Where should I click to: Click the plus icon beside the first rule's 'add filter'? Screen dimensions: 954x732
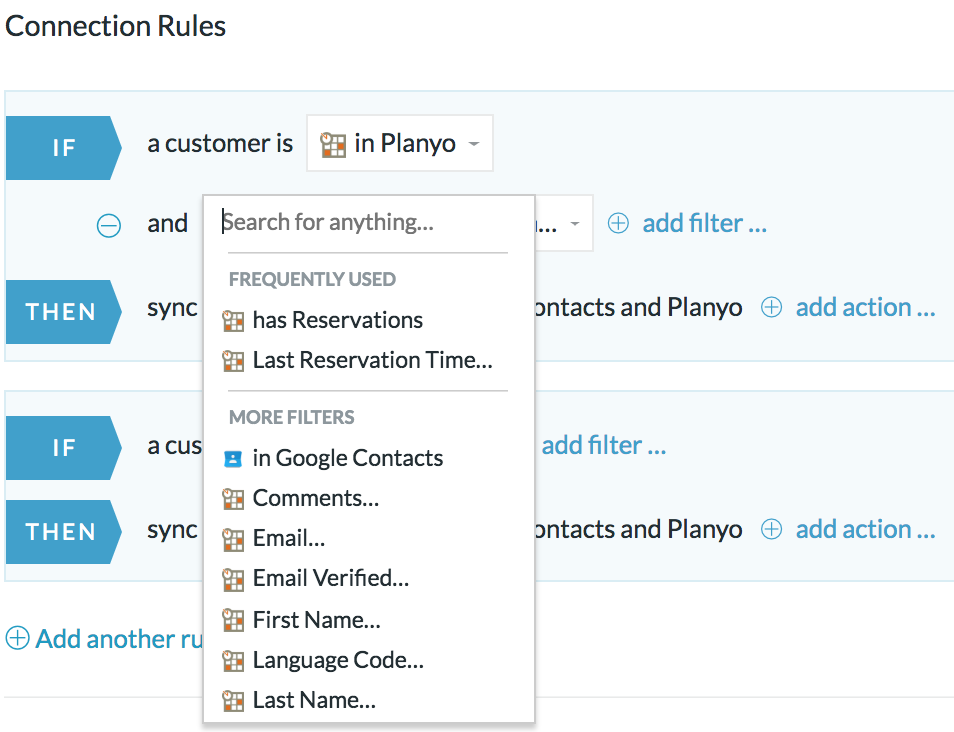[618, 223]
